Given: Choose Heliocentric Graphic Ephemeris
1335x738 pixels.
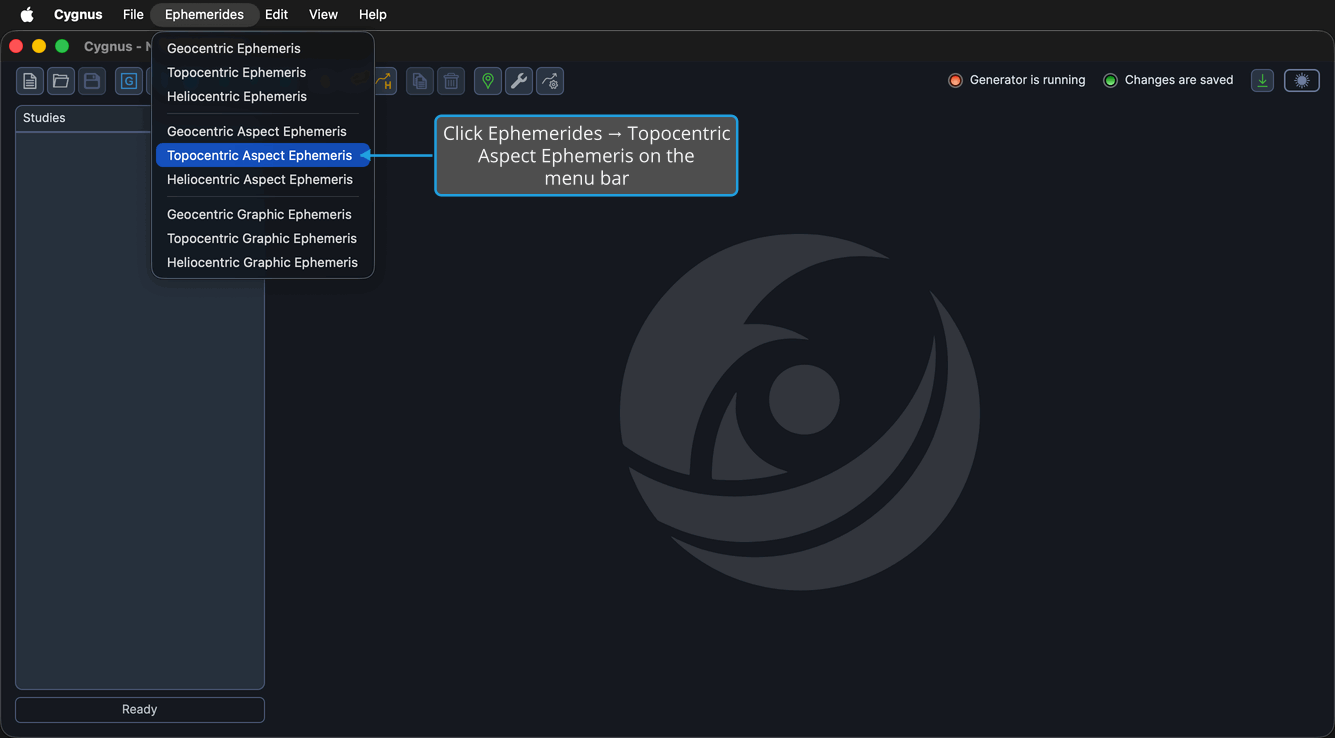Looking at the screenshot, I should 263,262.
